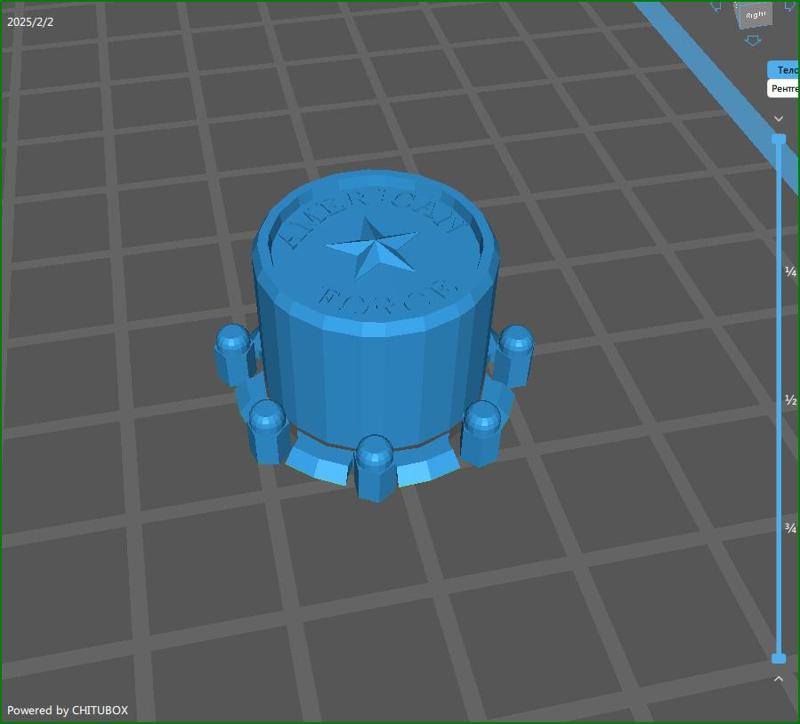Screen dimensions: 800x724
Task: Select the 'Тело' render mode tab
Action: (784, 70)
